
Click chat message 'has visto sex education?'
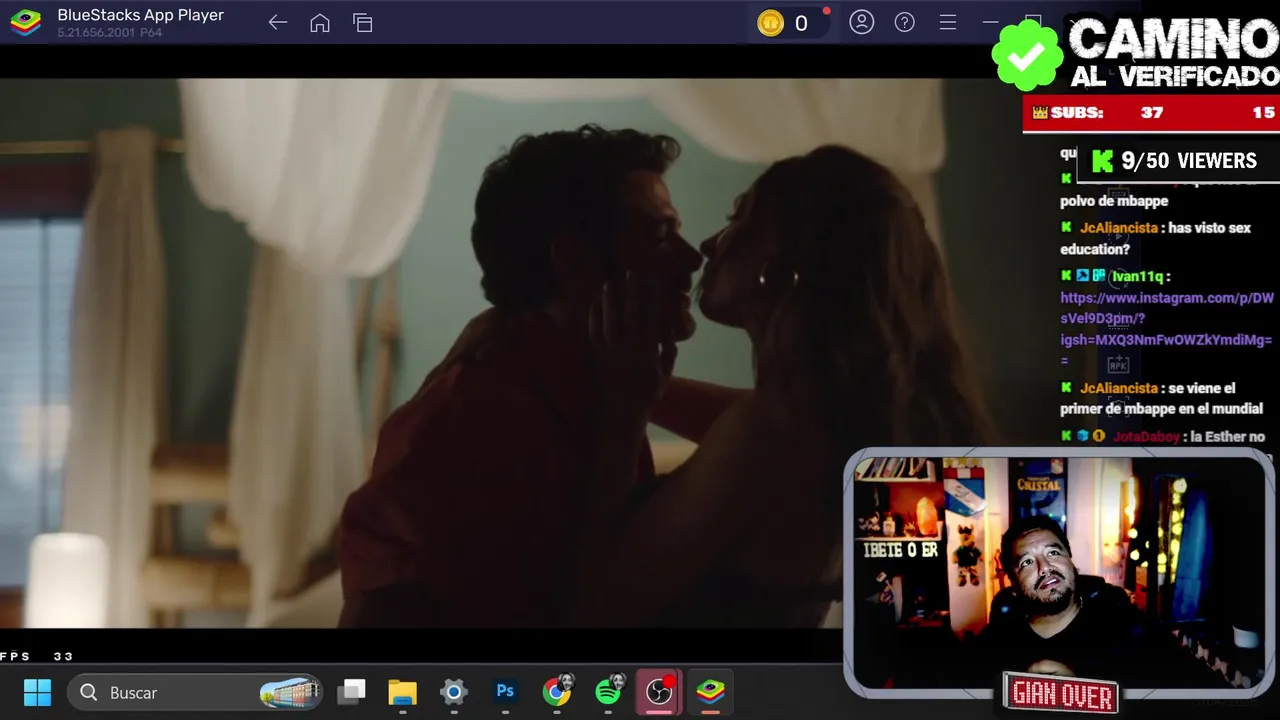1155,238
